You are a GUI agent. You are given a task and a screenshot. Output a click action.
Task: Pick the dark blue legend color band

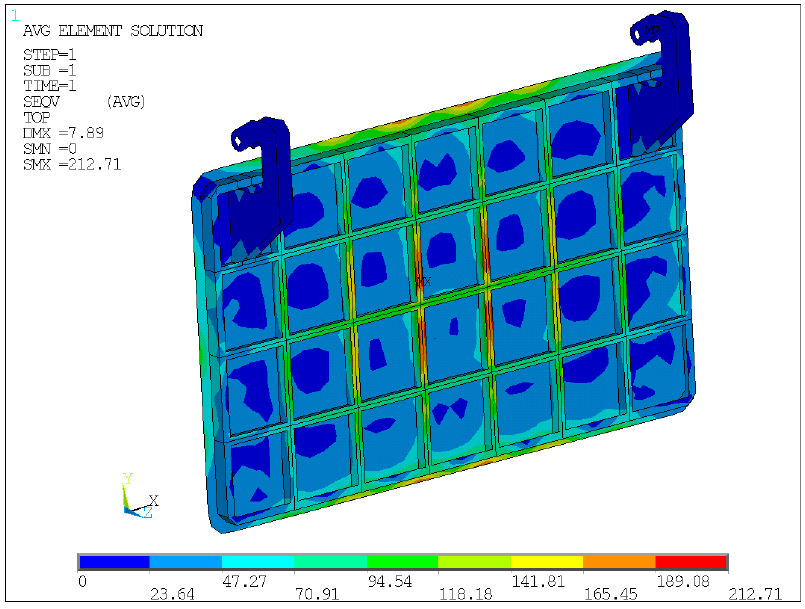(x=114, y=562)
